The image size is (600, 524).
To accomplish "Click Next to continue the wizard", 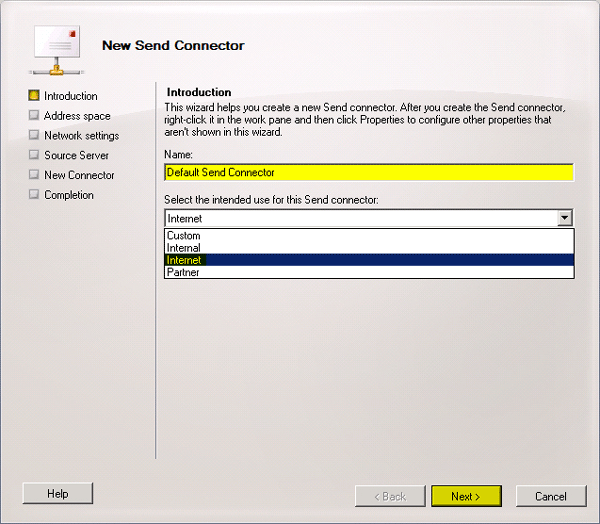I will pos(466,496).
